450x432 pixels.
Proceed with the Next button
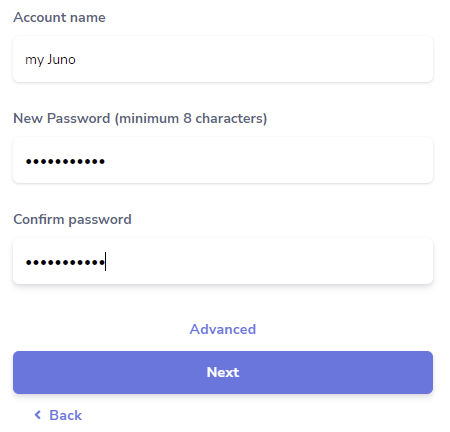coord(223,372)
